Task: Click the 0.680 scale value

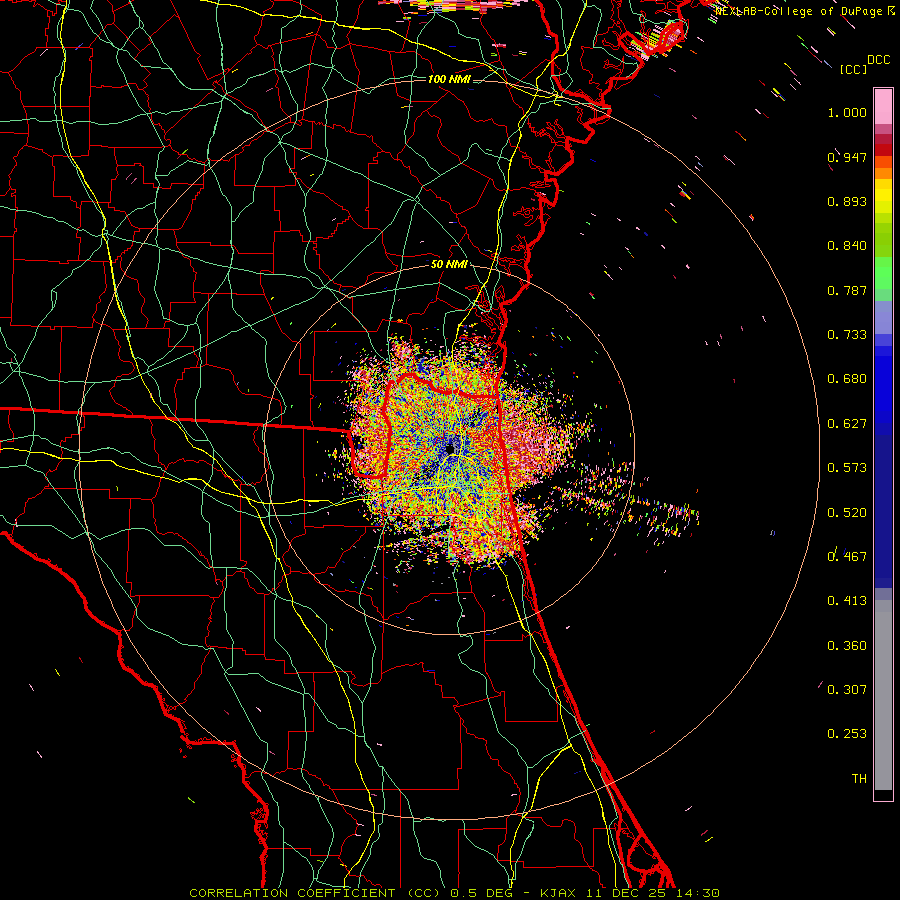Action: [x=847, y=379]
